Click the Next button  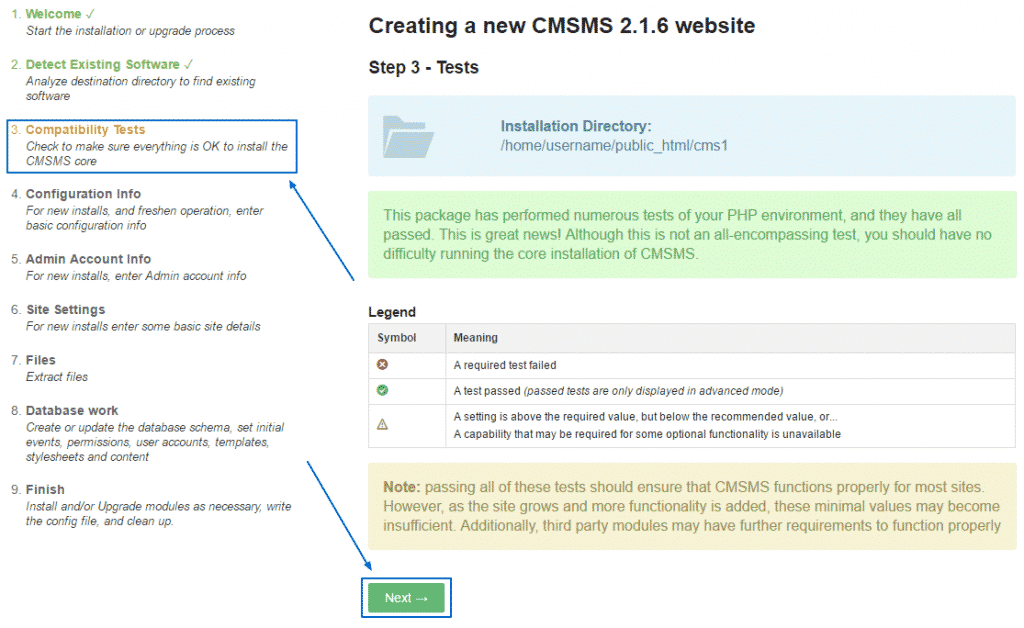point(406,596)
